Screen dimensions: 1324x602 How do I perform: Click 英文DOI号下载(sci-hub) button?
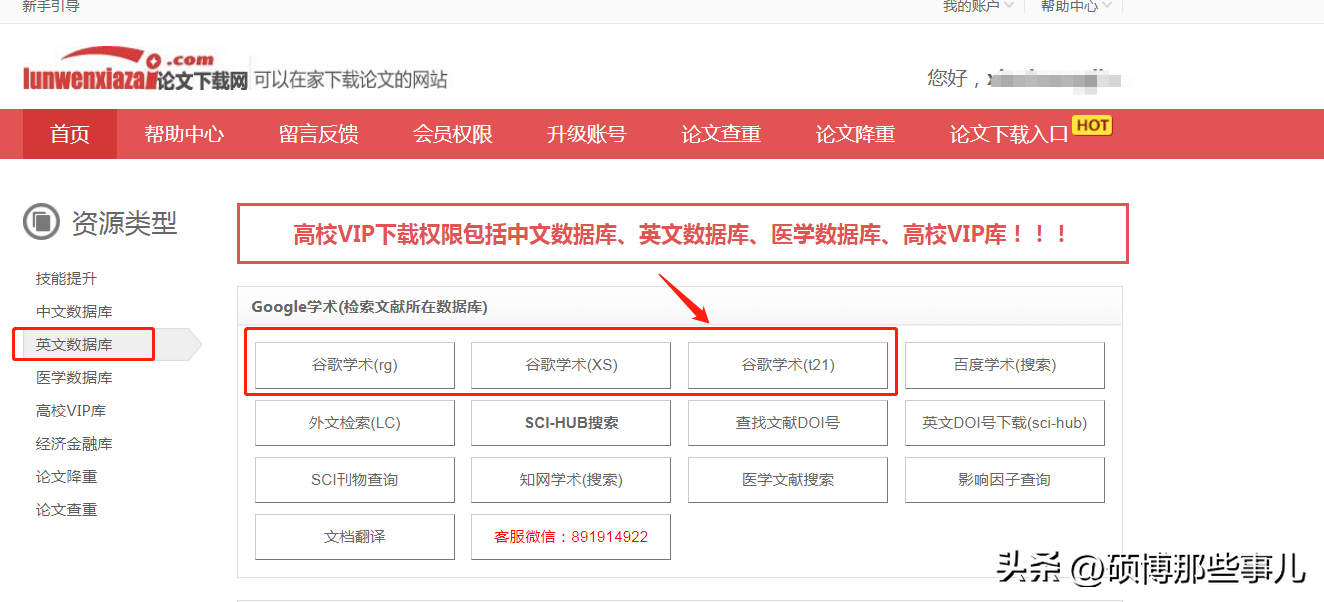pyautogui.click(x=1005, y=423)
